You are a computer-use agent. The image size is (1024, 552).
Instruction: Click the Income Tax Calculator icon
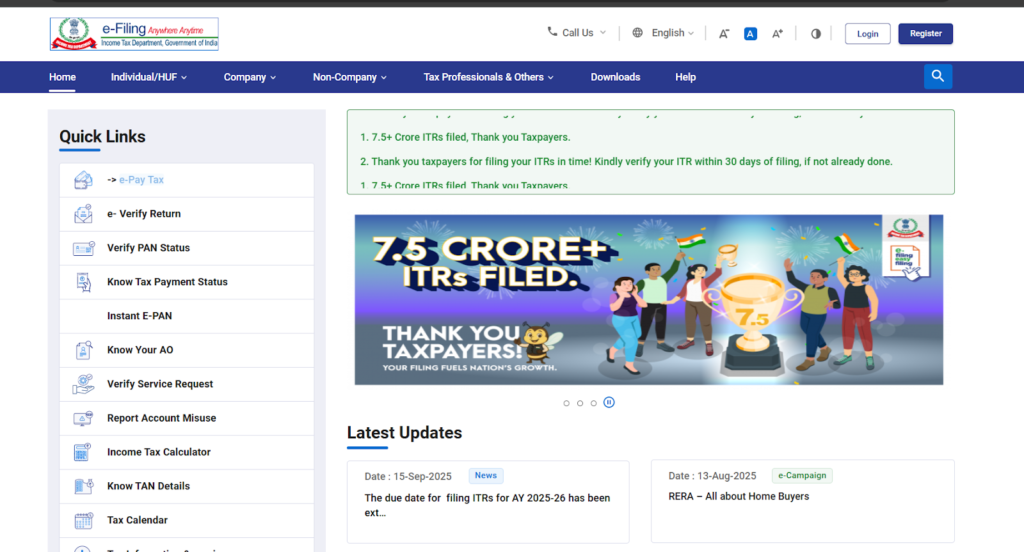tap(83, 452)
